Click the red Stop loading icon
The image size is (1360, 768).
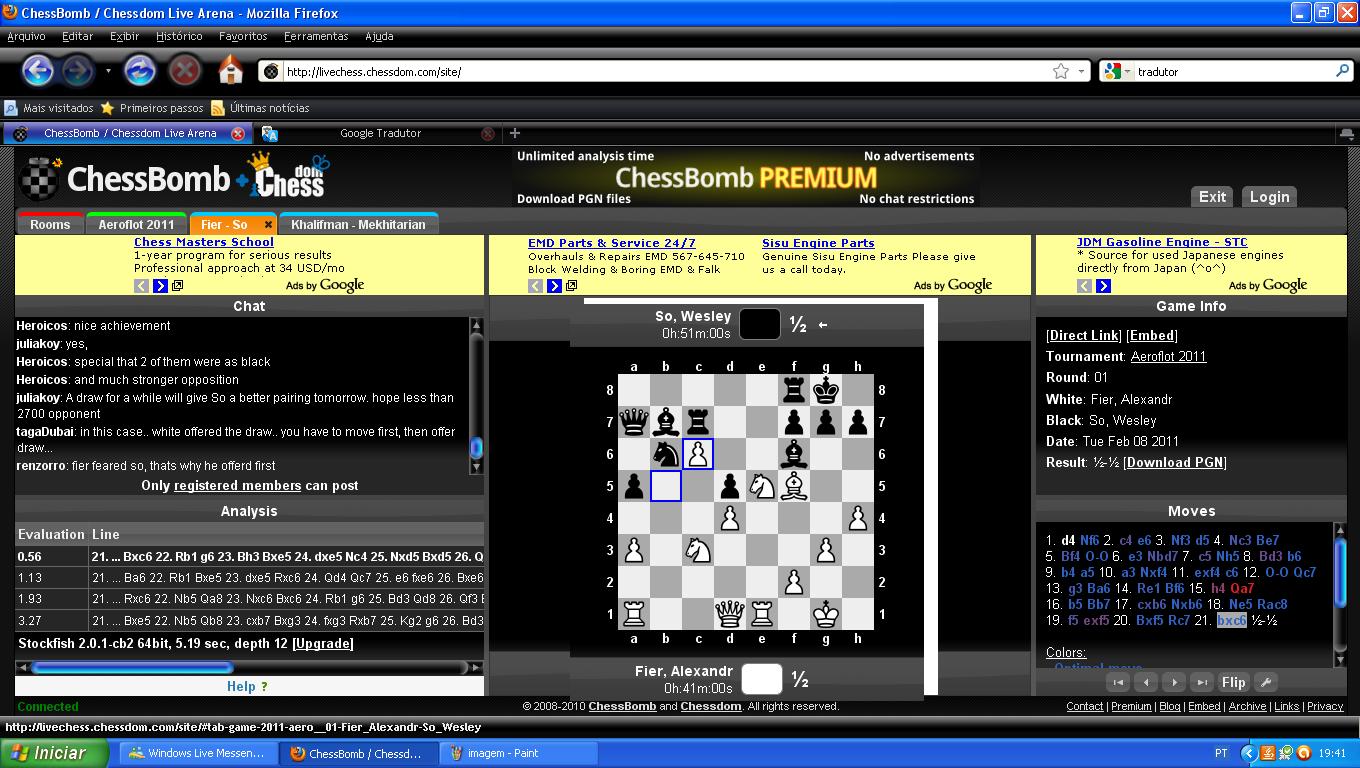(x=184, y=70)
